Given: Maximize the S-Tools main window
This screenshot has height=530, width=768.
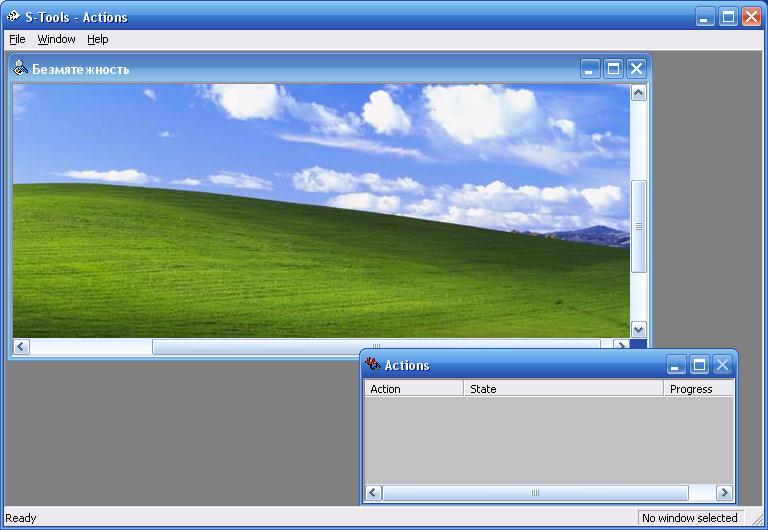Looking at the screenshot, I should tap(728, 17).
